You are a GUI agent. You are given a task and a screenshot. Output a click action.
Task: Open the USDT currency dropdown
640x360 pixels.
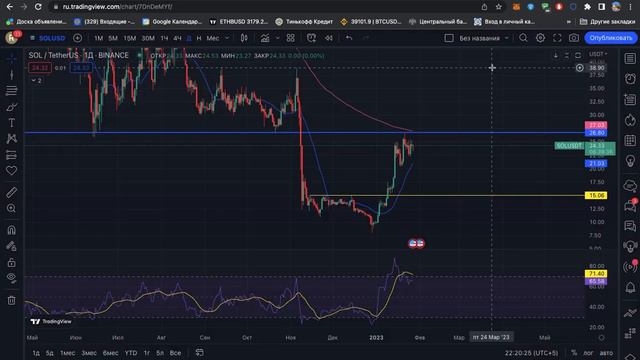[598, 54]
